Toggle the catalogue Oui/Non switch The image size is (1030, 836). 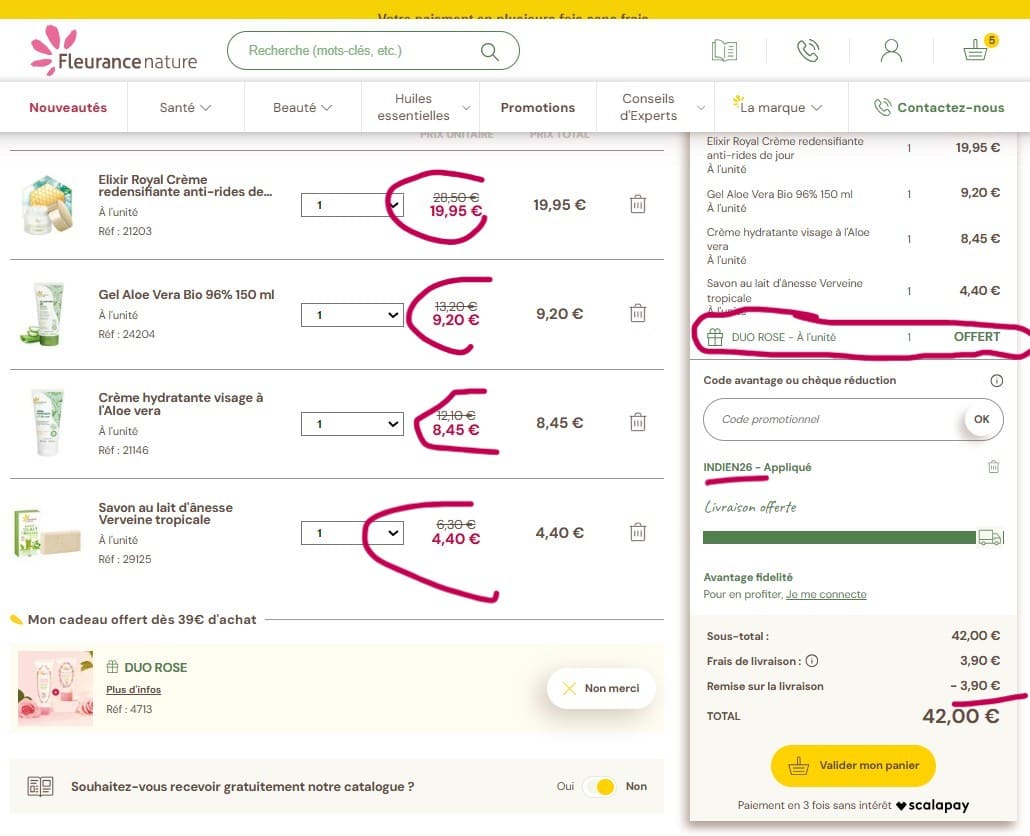coord(599,786)
